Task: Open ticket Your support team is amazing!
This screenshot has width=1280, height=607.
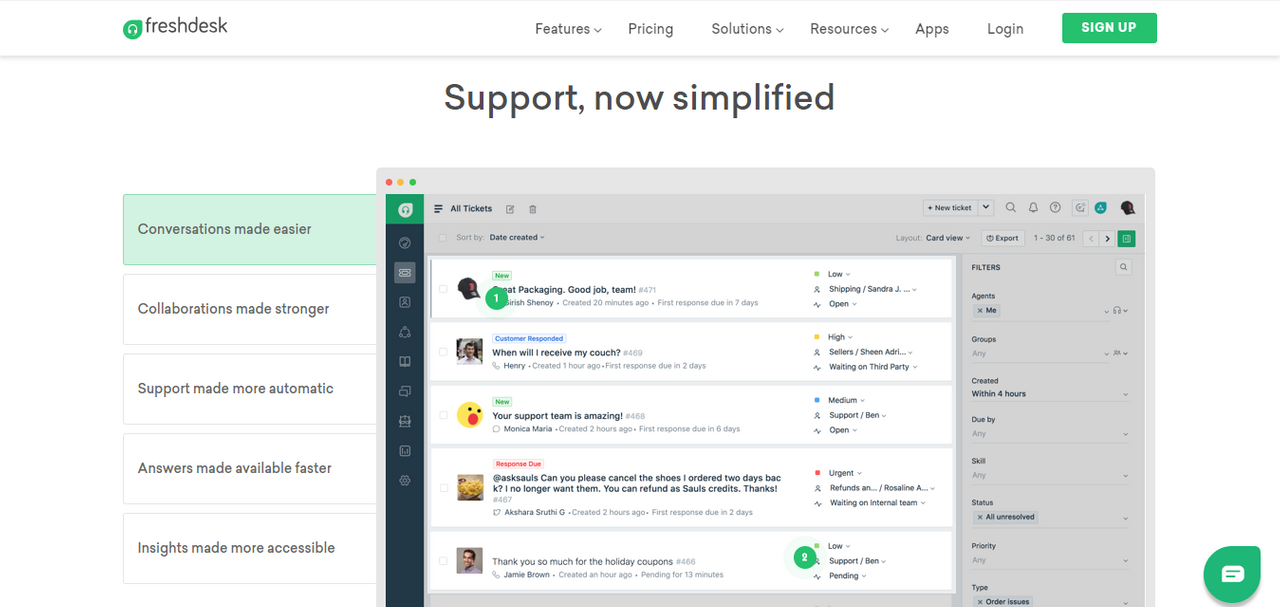Action: pyautogui.click(x=557, y=415)
